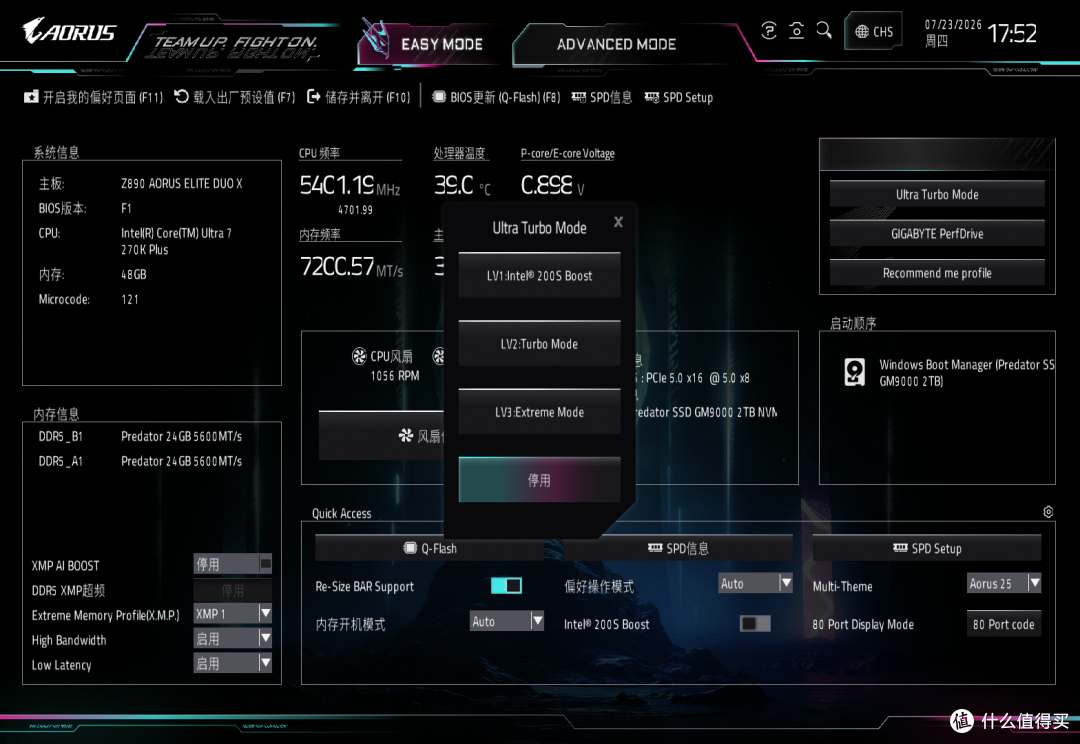Click the 48GB memory value
Viewport: 1080px width, 744px height.
click(x=134, y=274)
